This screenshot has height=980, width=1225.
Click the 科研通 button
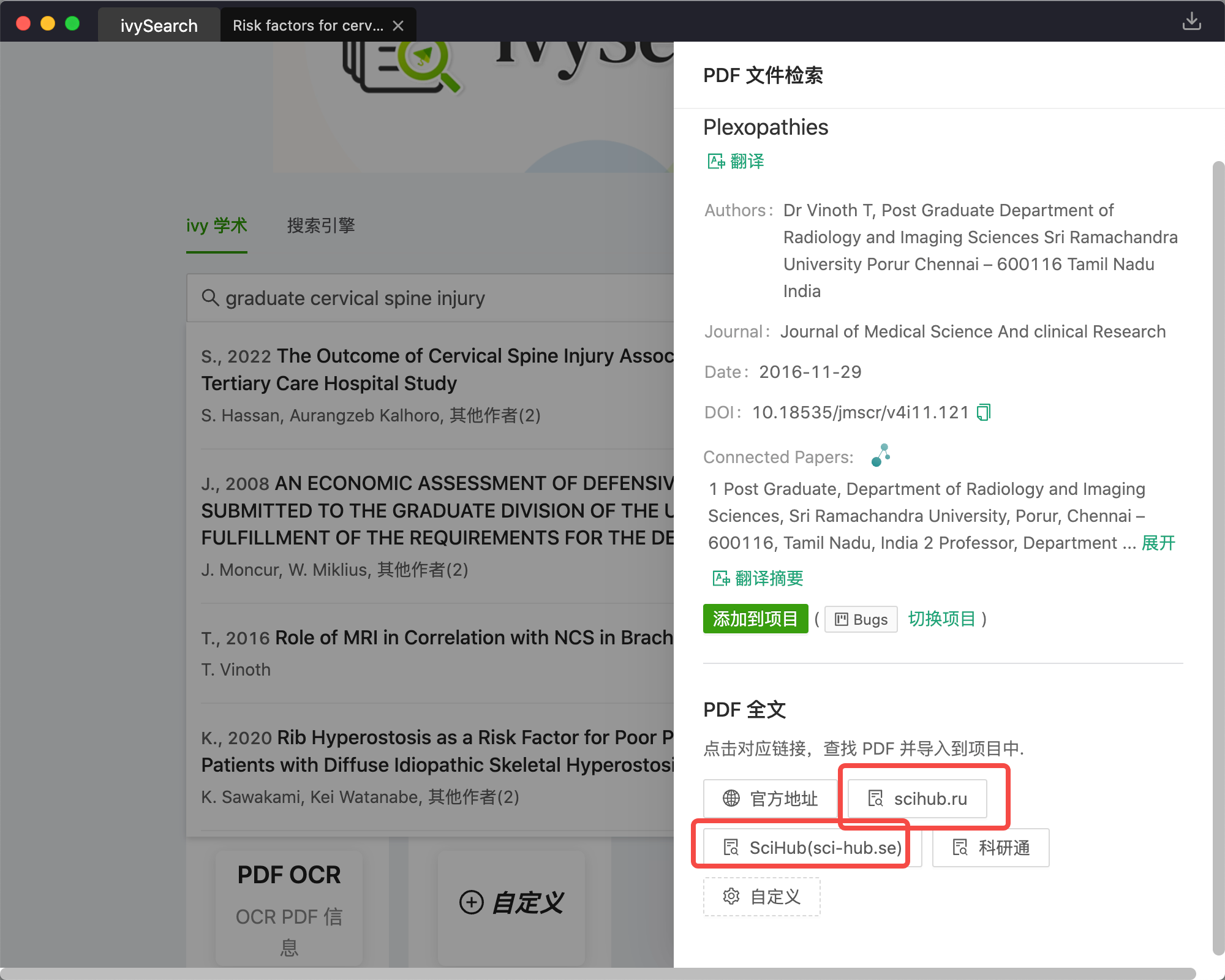click(990, 848)
